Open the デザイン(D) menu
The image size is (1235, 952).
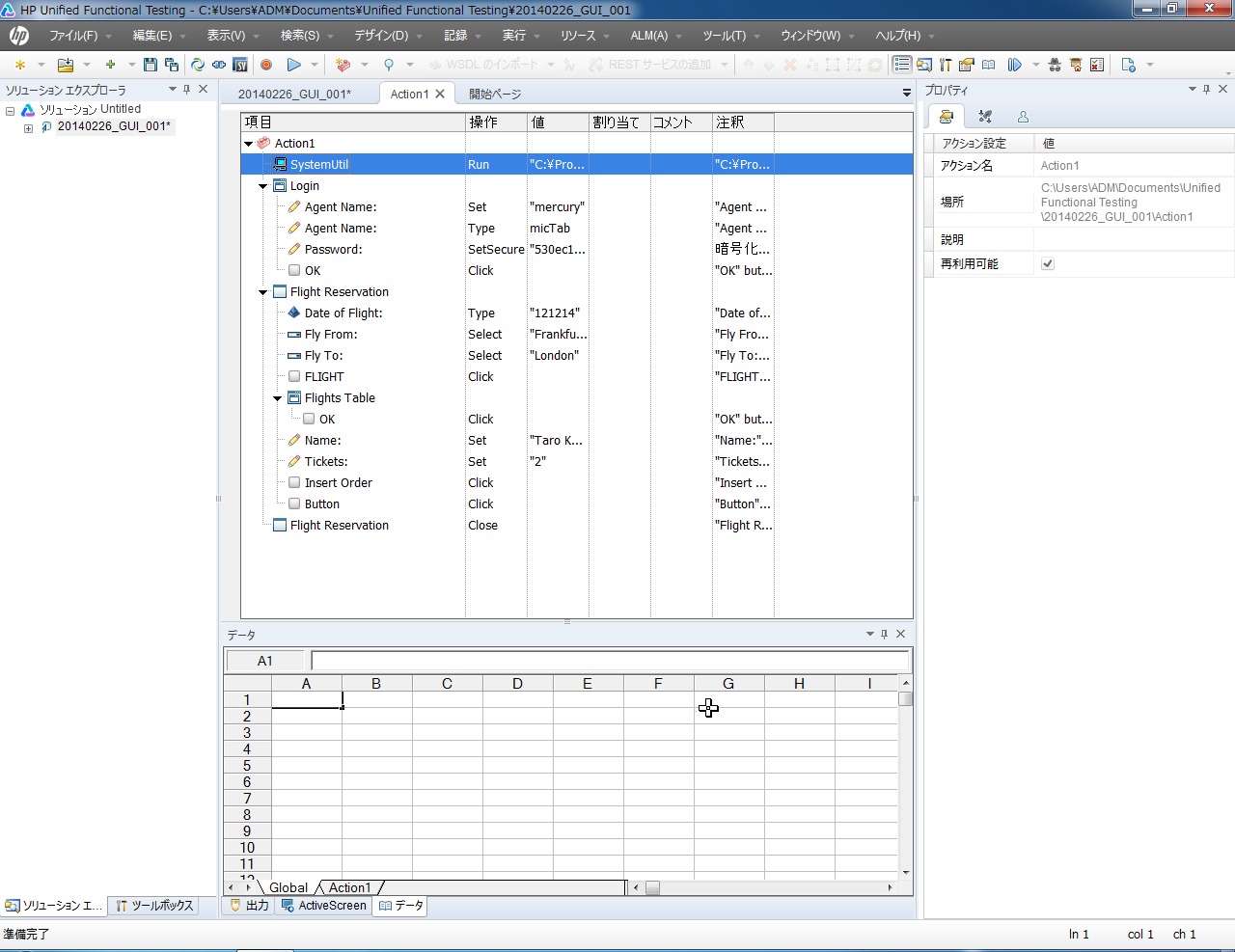tap(381, 36)
